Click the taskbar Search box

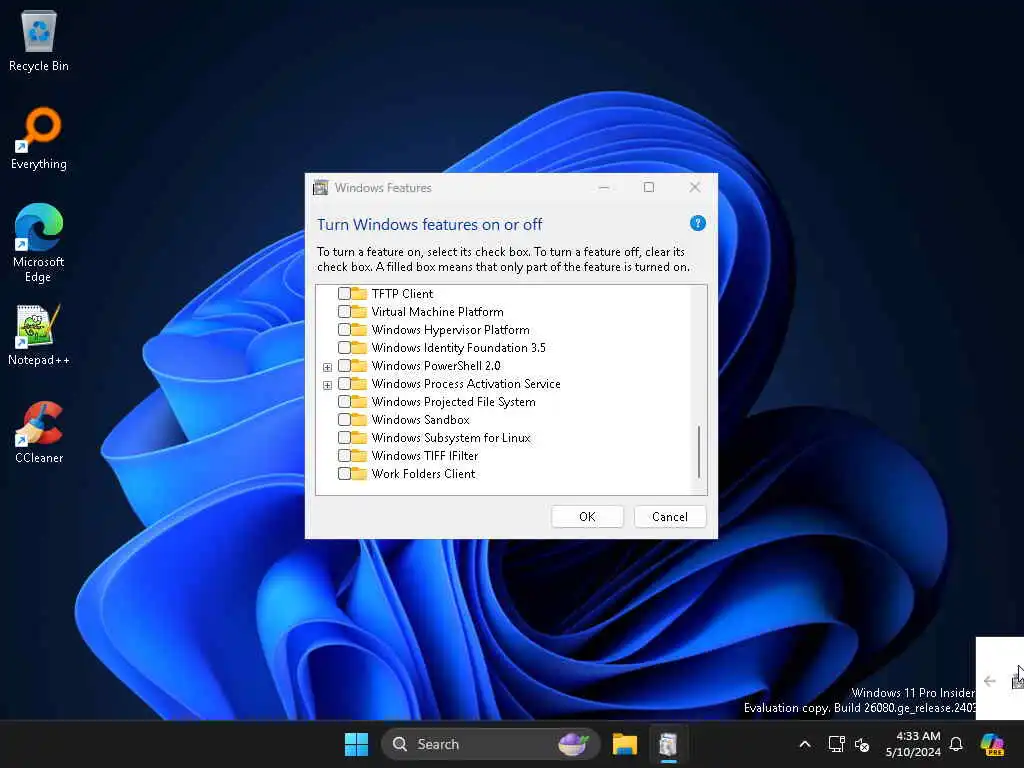[490, 744]
